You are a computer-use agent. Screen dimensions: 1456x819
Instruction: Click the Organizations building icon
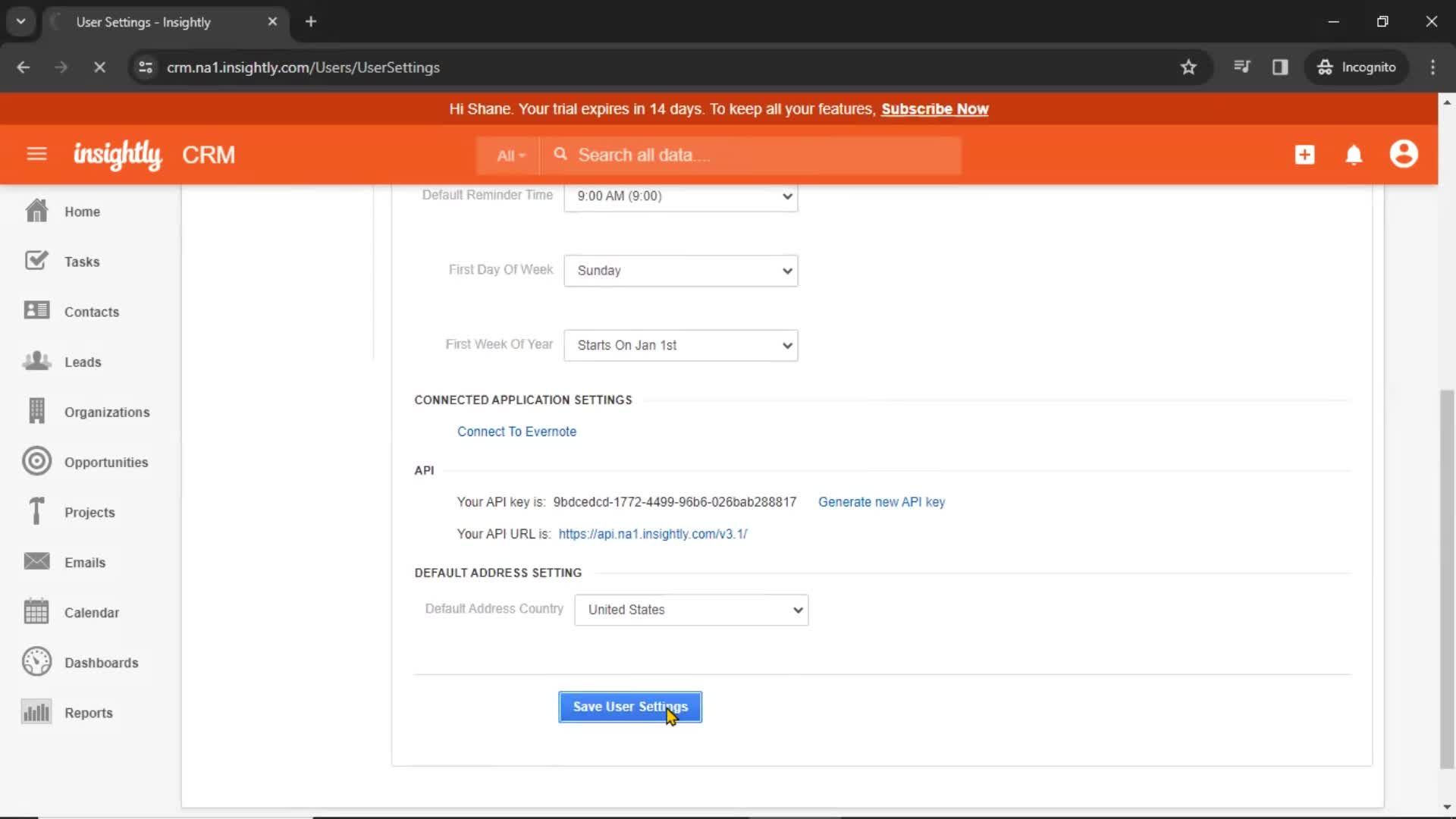(36, 411)
